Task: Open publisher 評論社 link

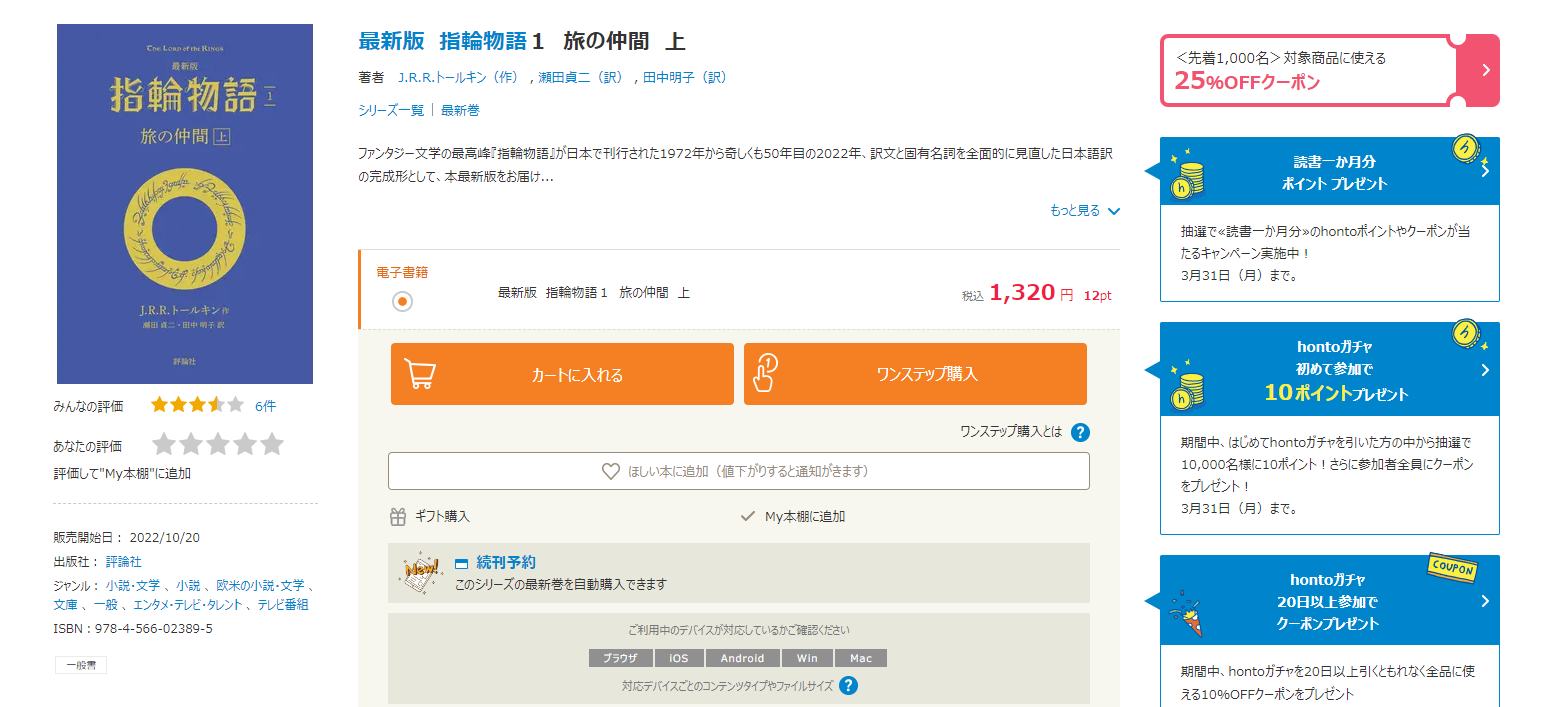Action: [x=124, y=562]
